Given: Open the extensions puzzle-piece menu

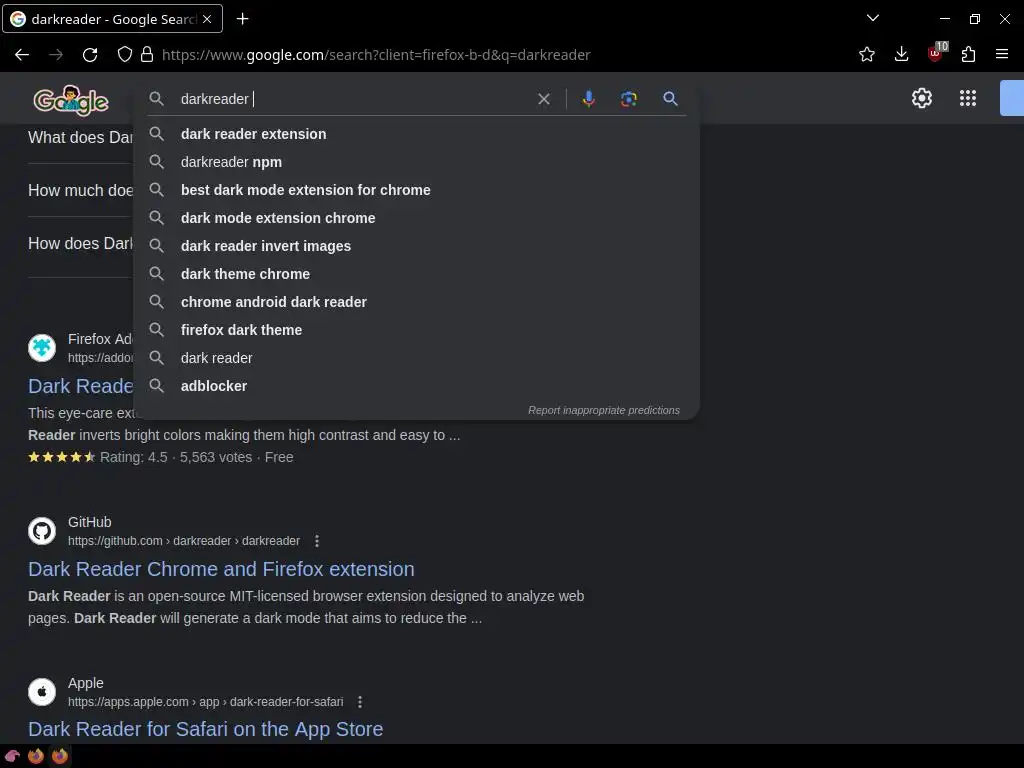Looking at the screenshot, I should pos(968,54).
